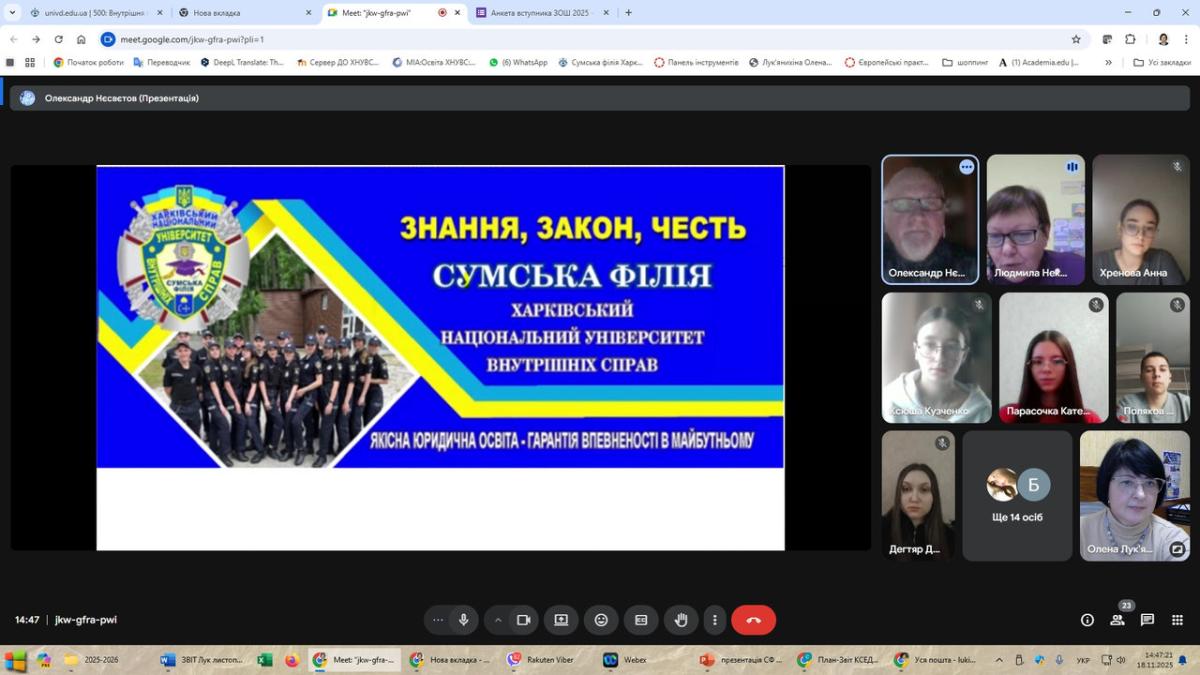Toggle closed captions in the meeting
Image resolution: width=1200 pixels, height=675 pixels.
point(641,620)
